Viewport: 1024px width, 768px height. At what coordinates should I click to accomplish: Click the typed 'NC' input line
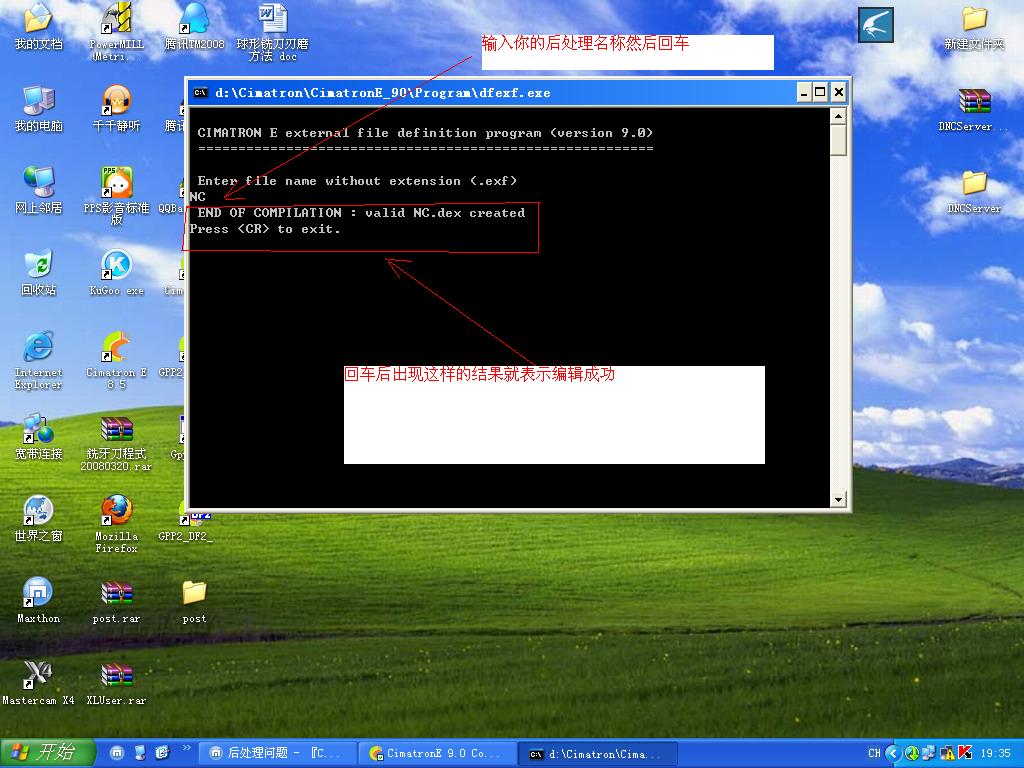(198, 197)
